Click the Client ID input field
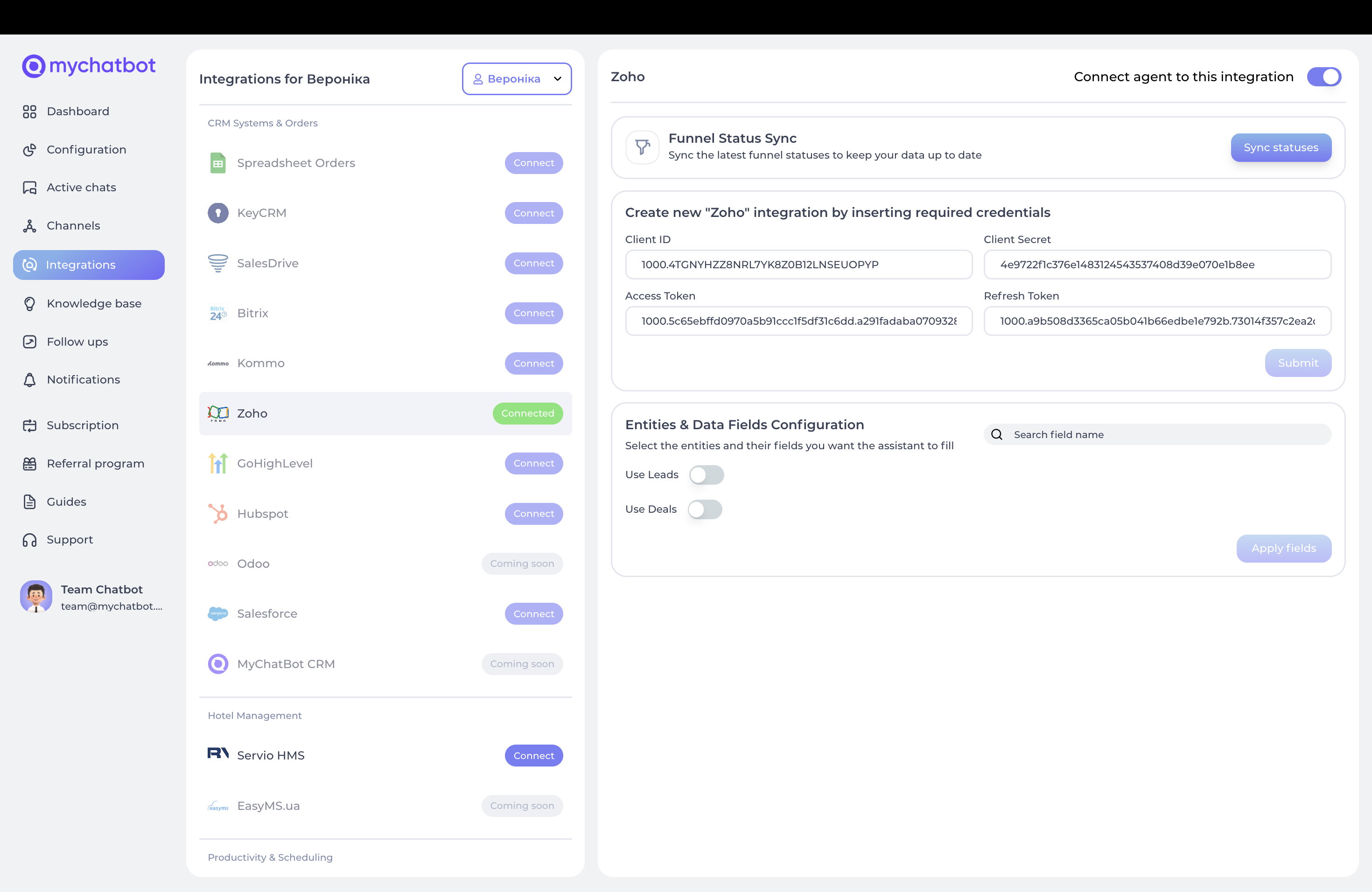 (798, 265)
